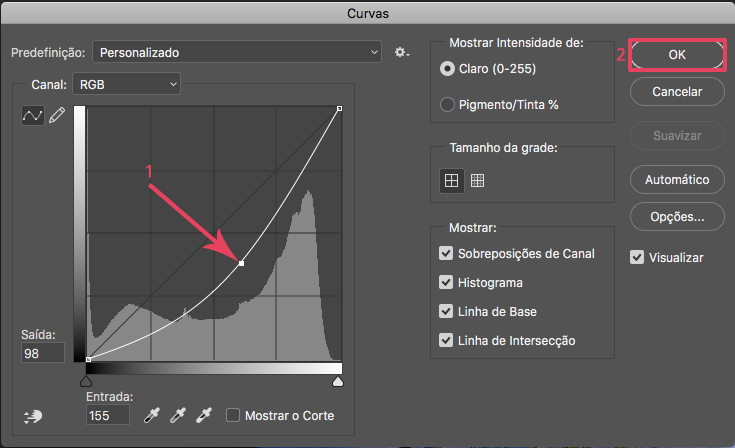This screenshot has height=448, width=735.
Task: Click the black point input slider triangle
Action: point(86,381)
